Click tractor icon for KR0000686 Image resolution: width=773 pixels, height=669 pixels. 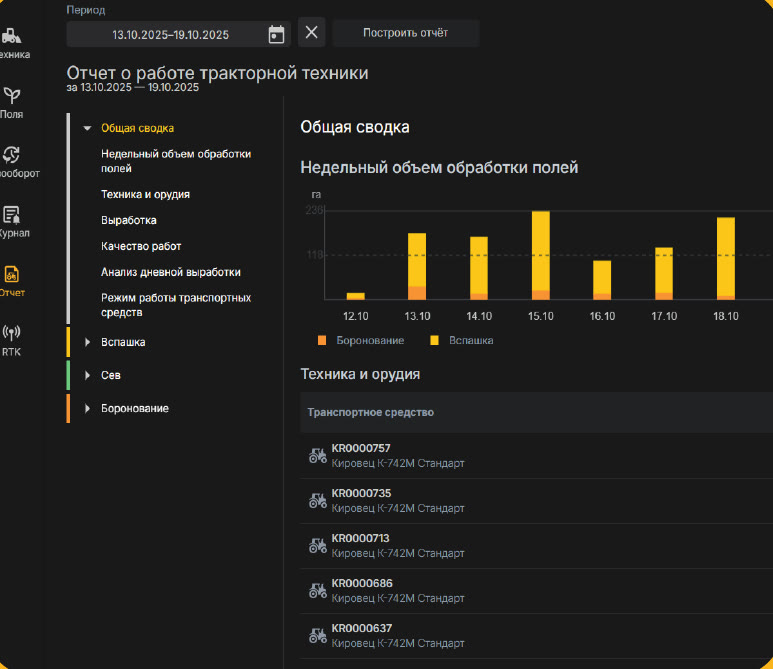[317, 591]
